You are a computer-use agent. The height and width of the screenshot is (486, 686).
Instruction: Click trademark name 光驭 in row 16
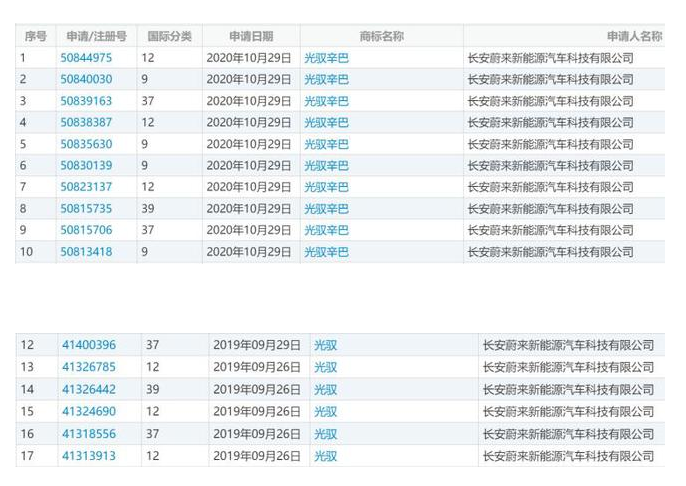coord(326,434)
